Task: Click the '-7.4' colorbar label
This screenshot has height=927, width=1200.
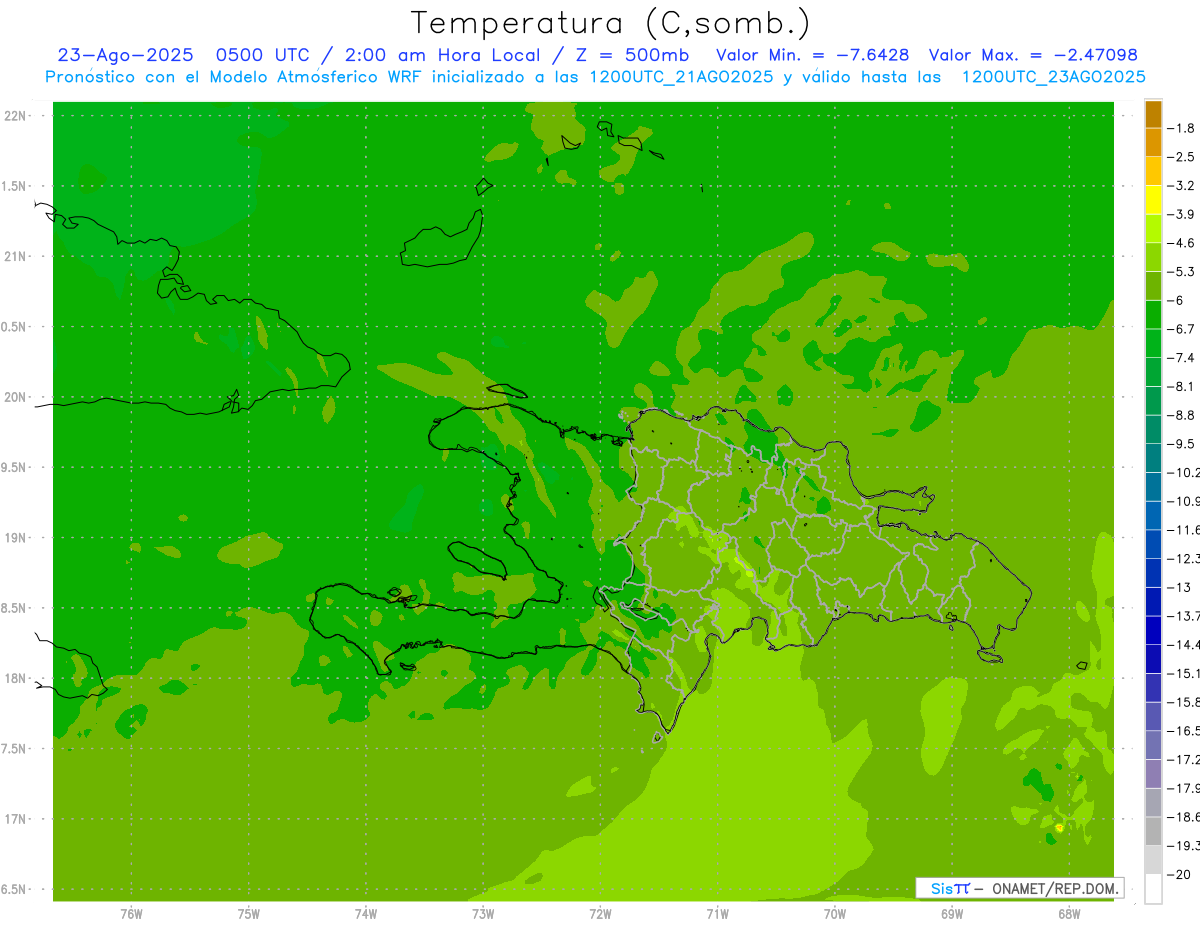Action: (1182, 357)
